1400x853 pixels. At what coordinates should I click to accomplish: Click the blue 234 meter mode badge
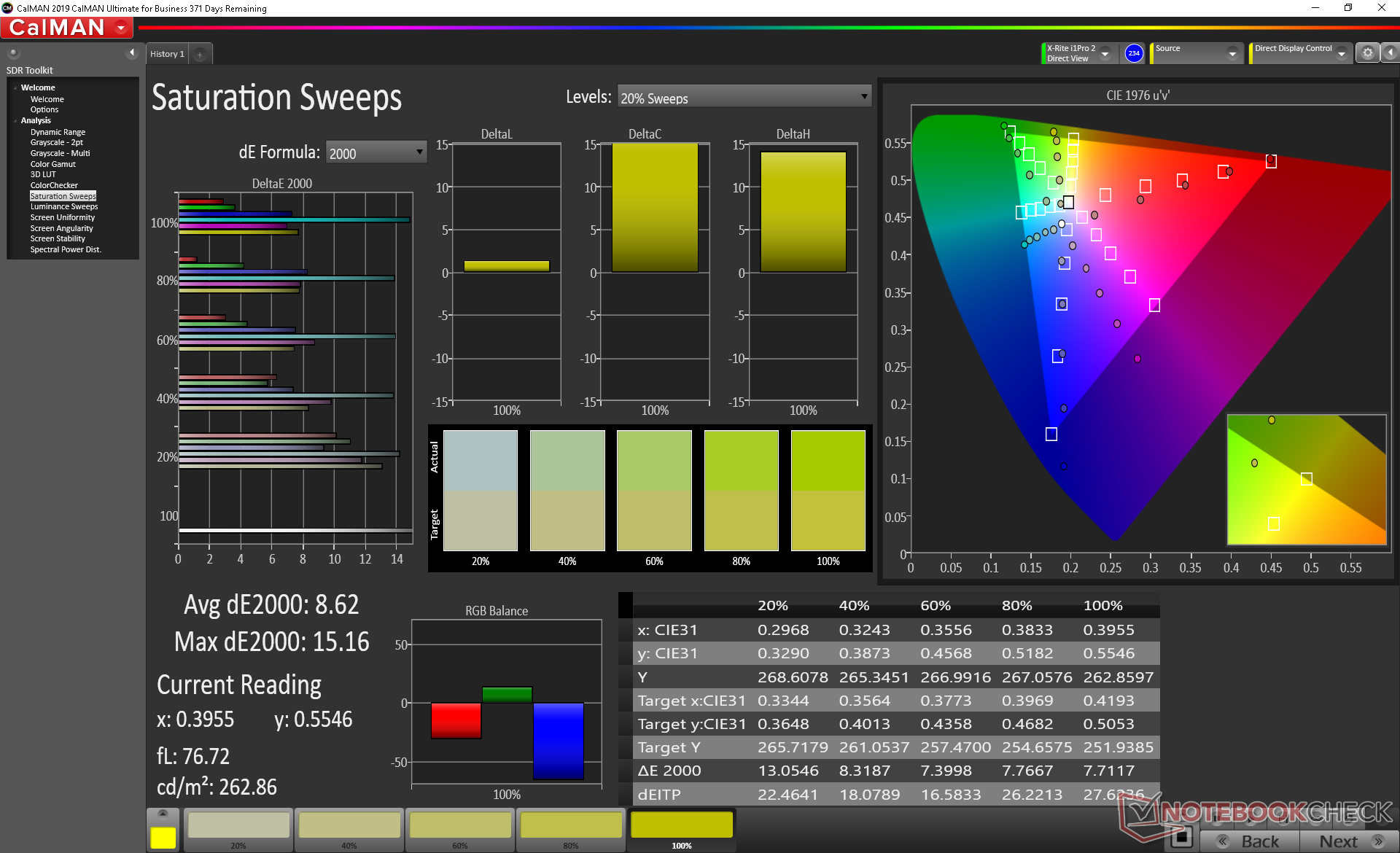coord(1134,53)
